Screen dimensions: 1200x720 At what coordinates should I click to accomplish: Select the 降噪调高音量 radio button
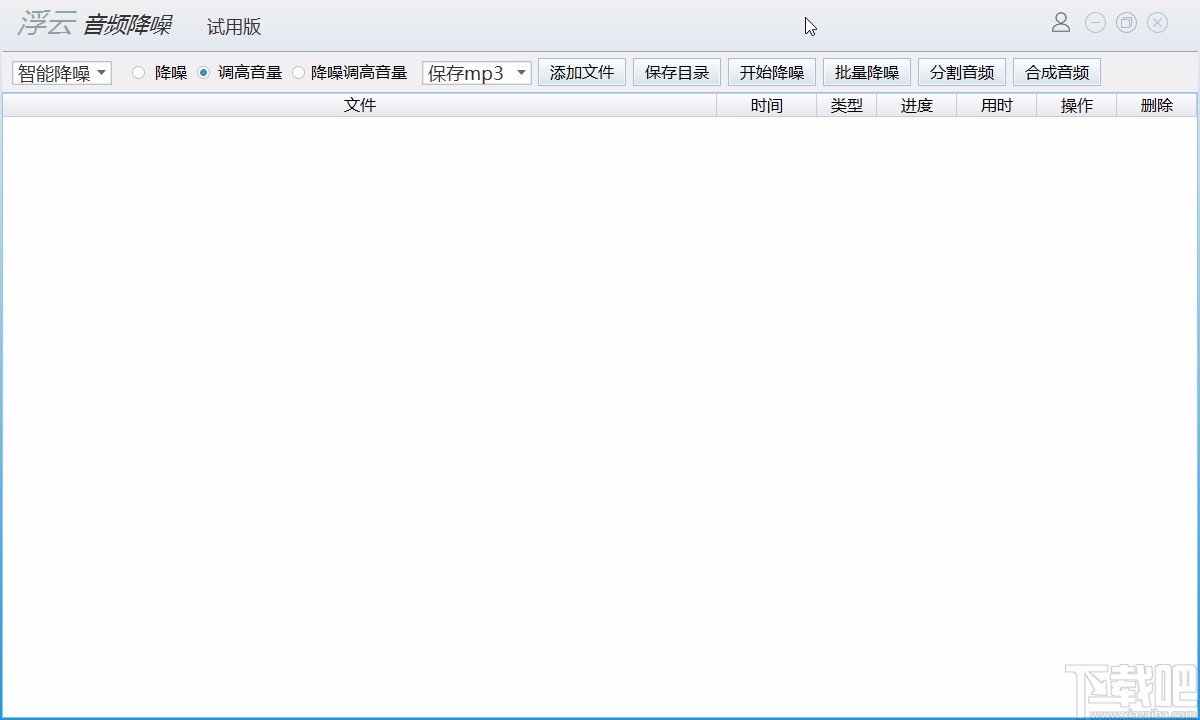[x=297, y=72]
